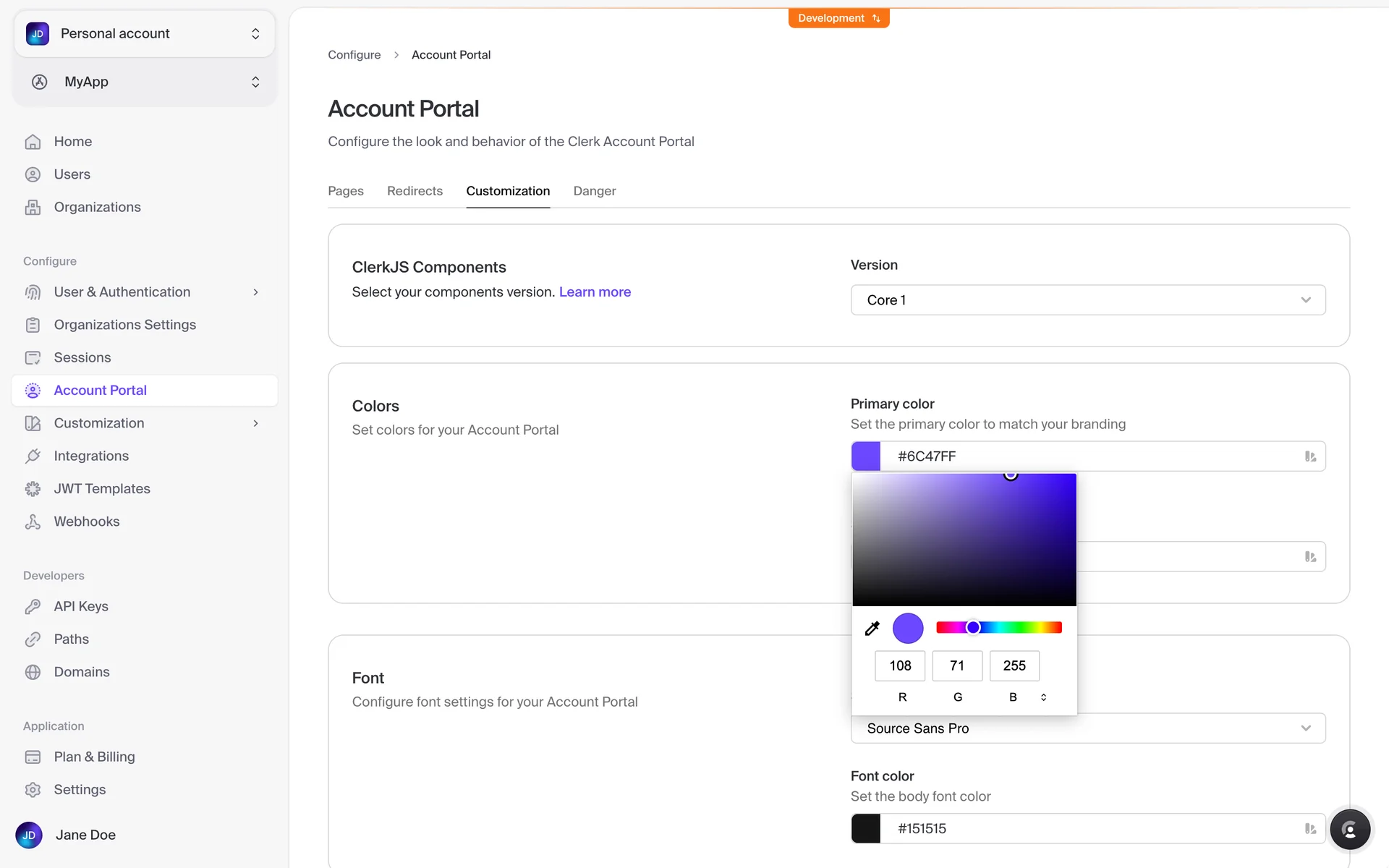Click the API Keys key icon
Screen dimensions: 1389x868
pos(33,607)
